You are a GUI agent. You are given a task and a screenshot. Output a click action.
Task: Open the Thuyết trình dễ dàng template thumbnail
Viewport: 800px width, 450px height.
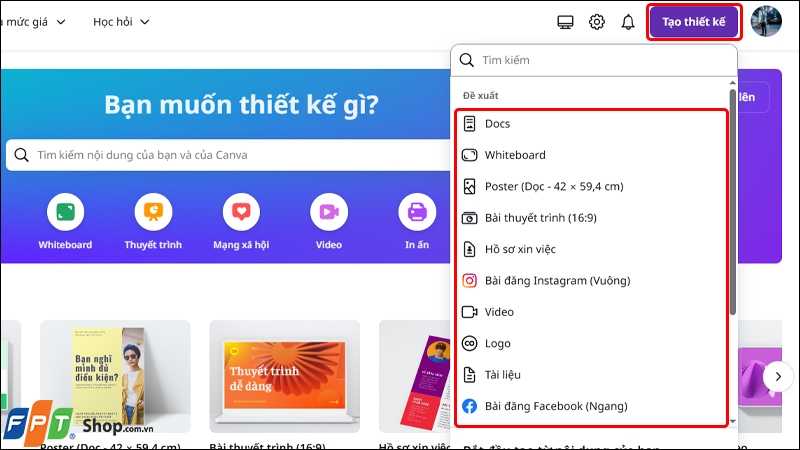(285, 377)
